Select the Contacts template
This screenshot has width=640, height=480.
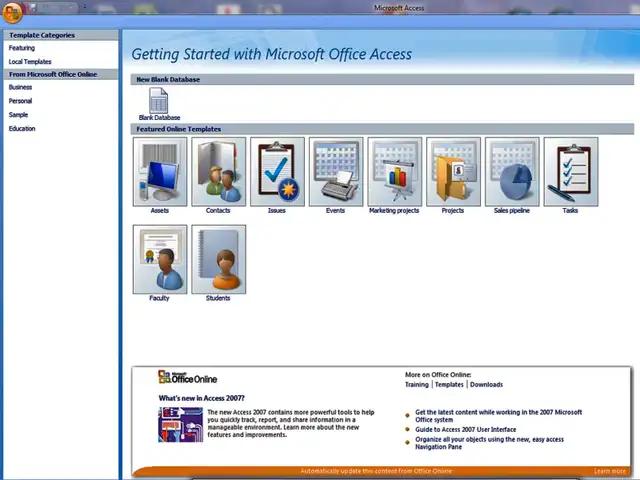point(218,176)
